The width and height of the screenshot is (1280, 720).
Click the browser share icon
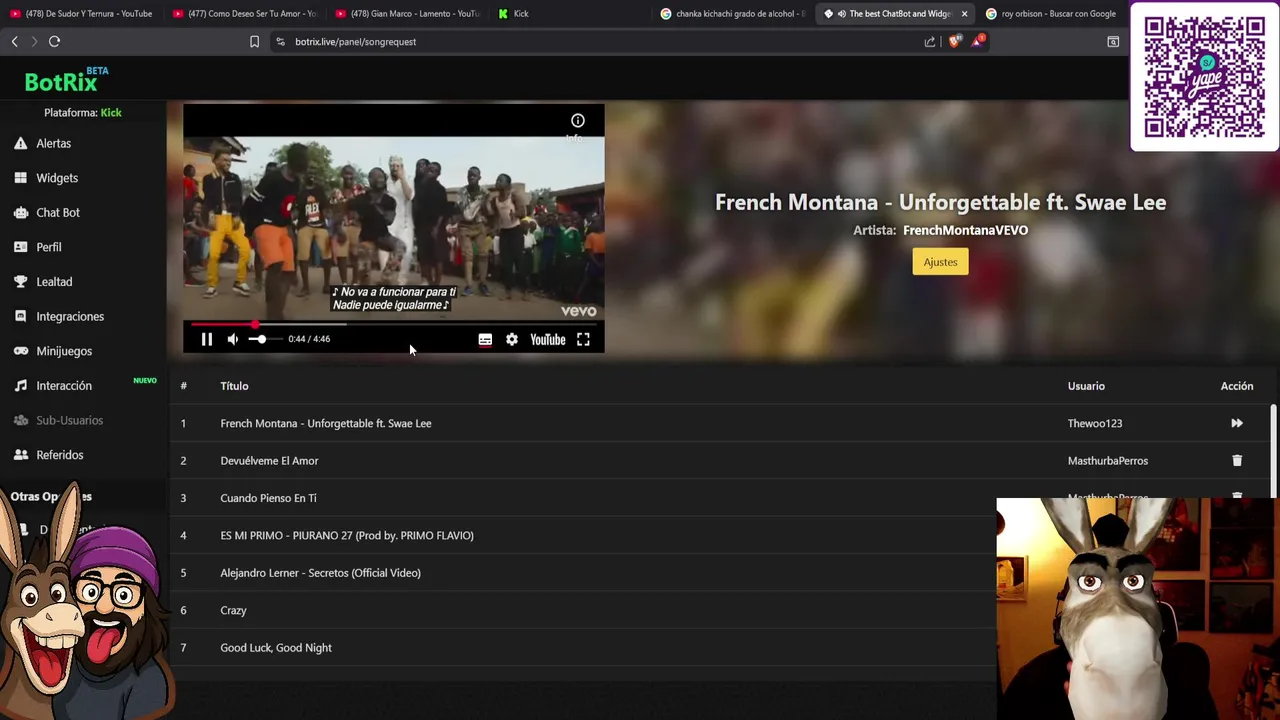point(930,42)
